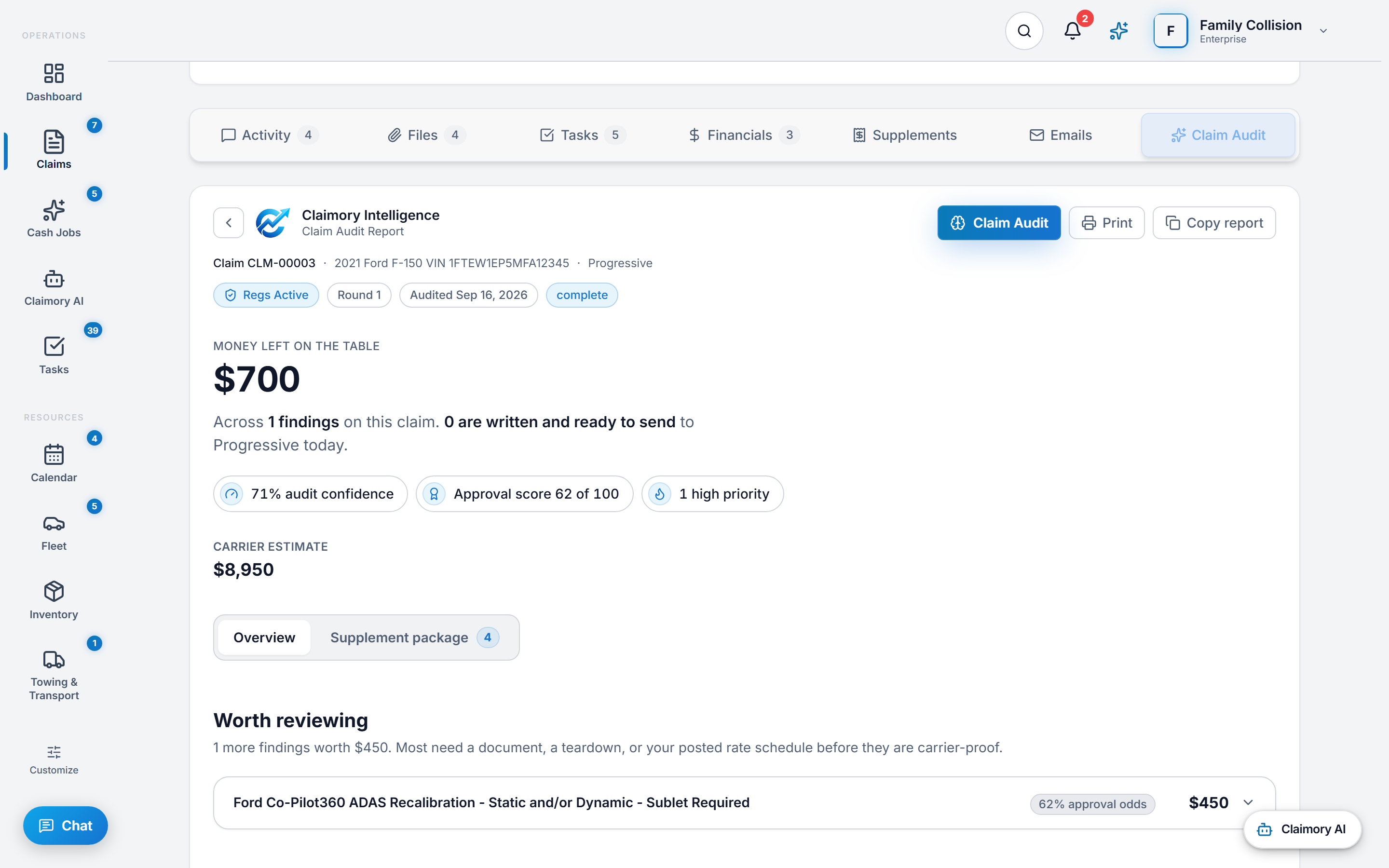Open the Customize sliders icon

point(54,752)
